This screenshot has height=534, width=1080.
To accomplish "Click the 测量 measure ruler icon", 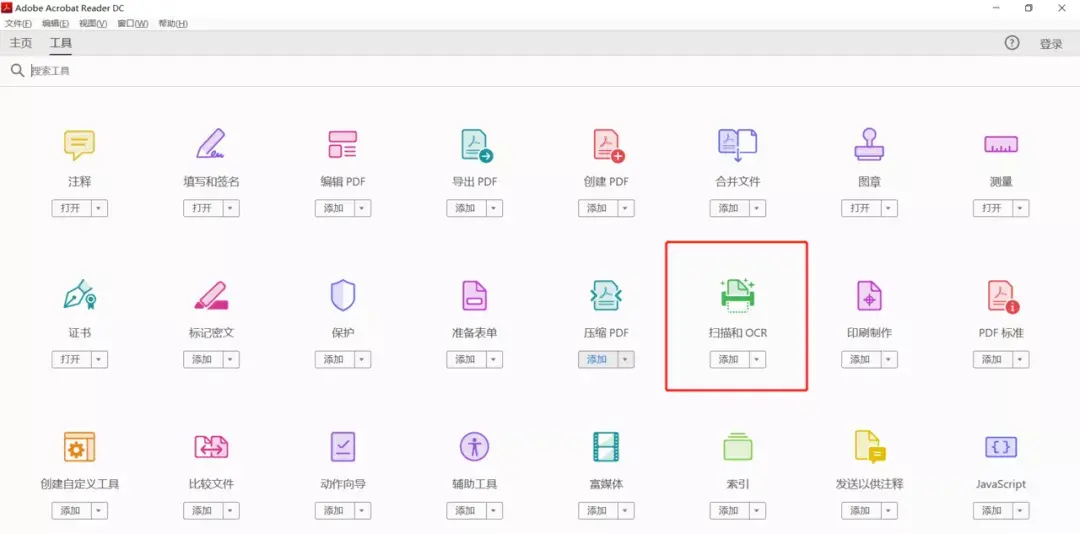I will coord(1001,145).
